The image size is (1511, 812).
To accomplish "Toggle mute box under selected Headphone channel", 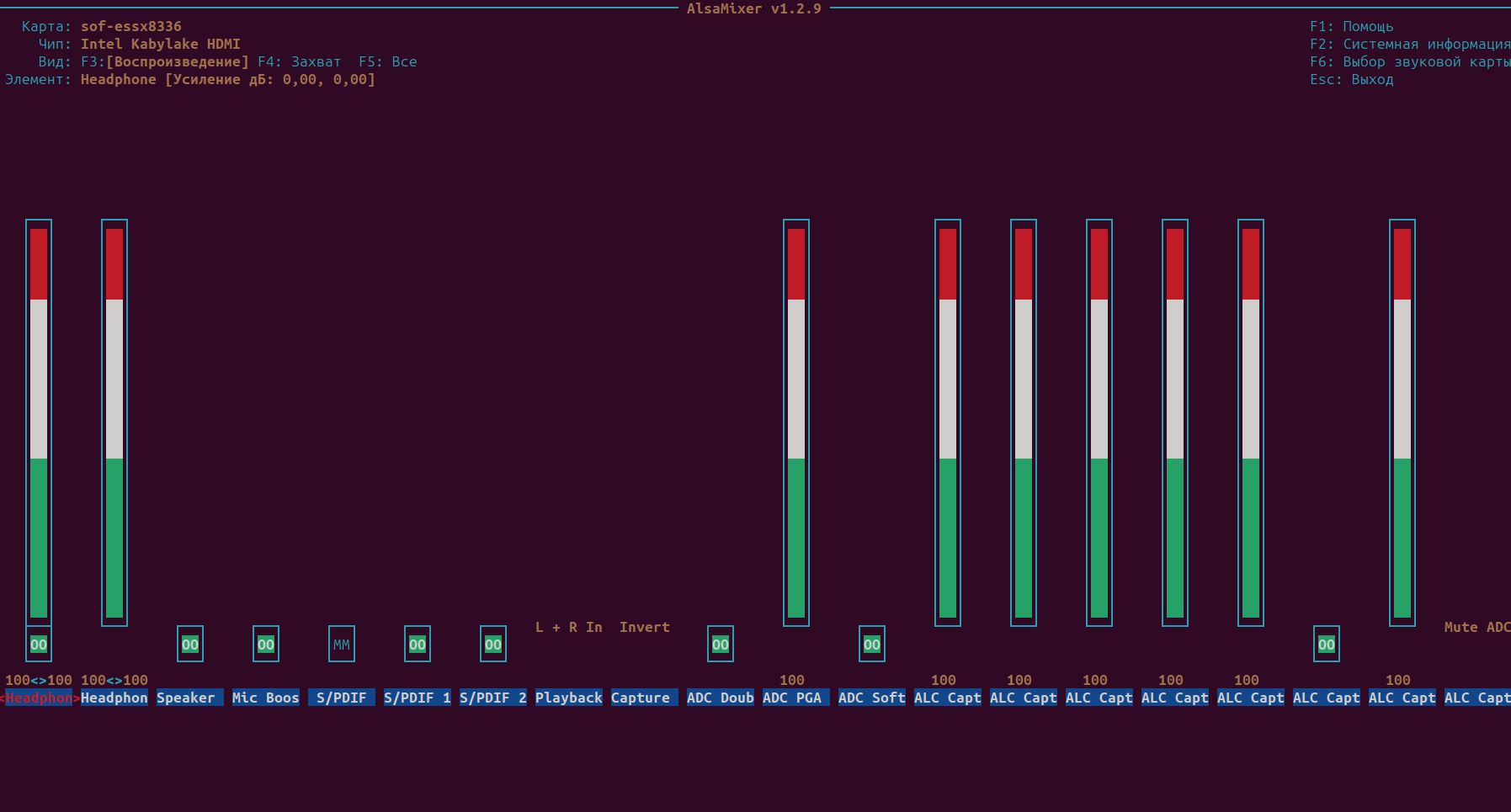I will 39,645.
